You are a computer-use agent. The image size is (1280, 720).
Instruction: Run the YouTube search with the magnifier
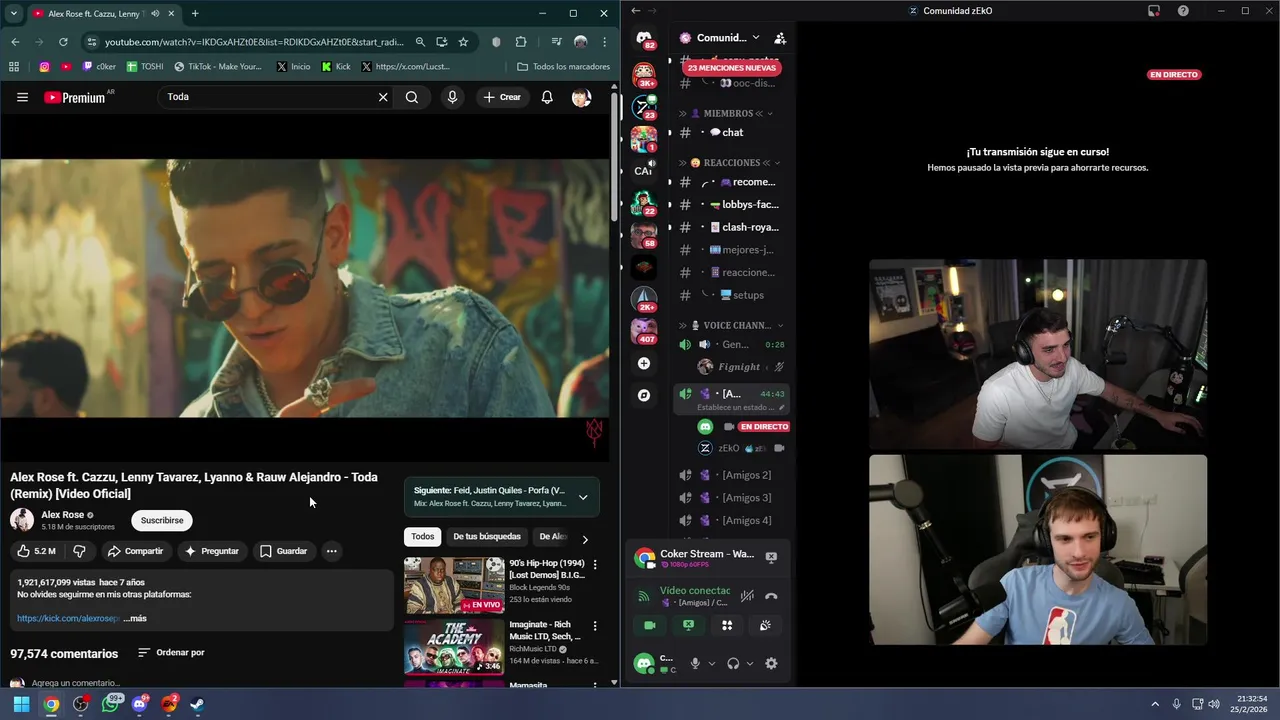(412, 97)
